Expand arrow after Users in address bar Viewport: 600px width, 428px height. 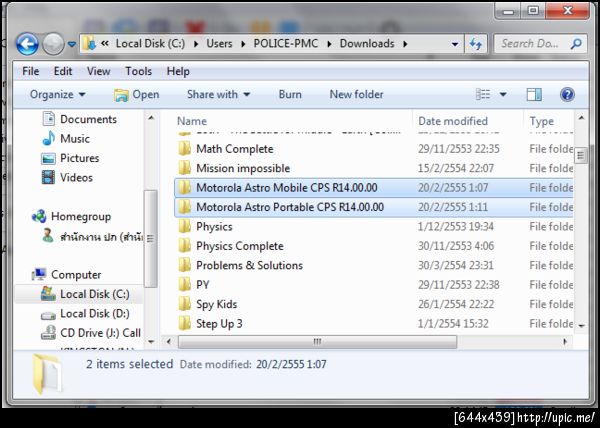click(243, 44)
